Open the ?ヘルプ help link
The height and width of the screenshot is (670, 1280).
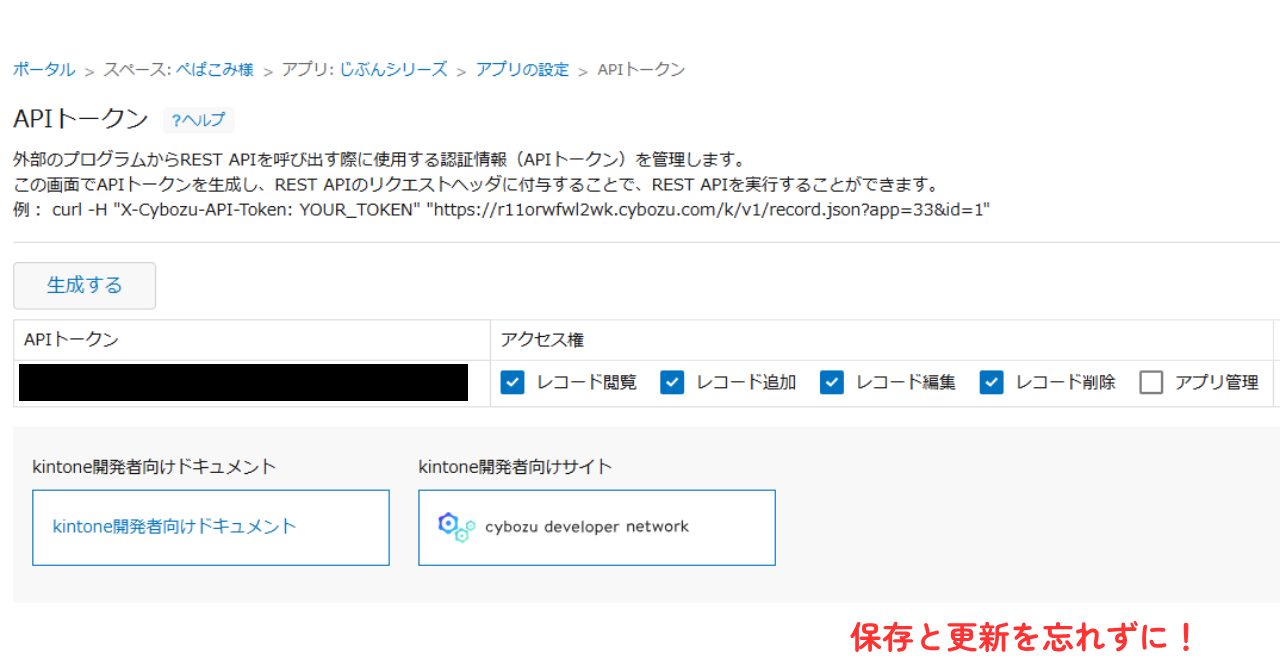(199, 120)
